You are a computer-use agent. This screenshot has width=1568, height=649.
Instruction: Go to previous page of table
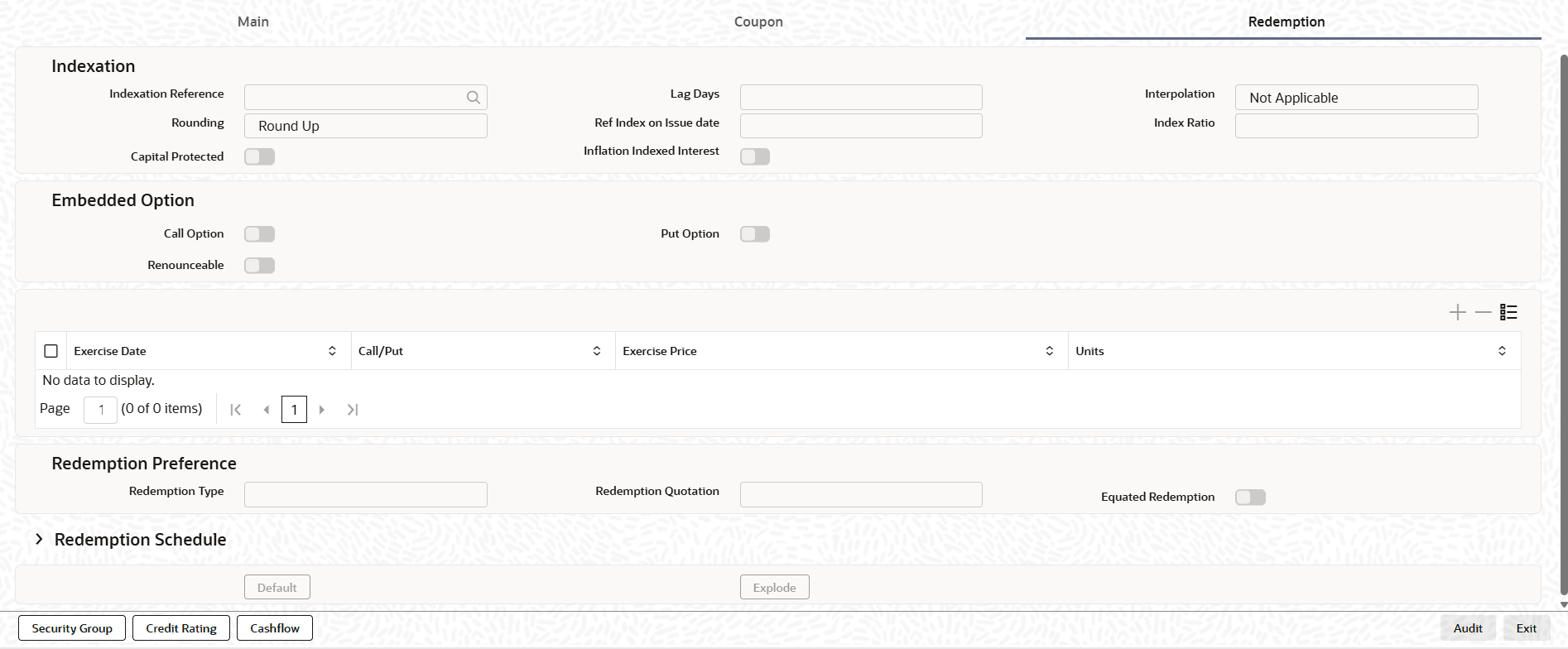[x=266, y=410]
